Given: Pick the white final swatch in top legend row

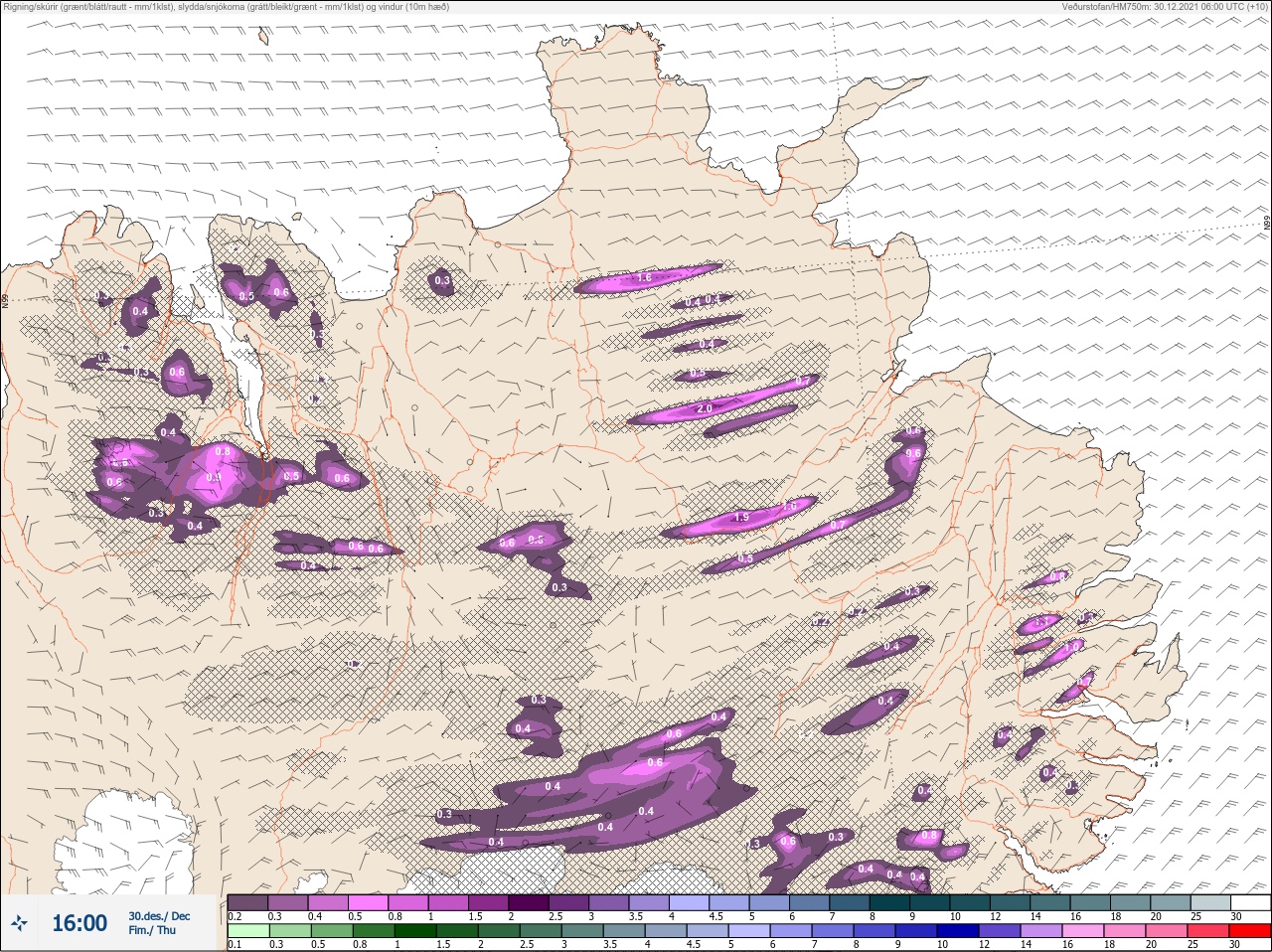Looking at the screenshot, I should pyautogui.click(x=1249, y=902).
